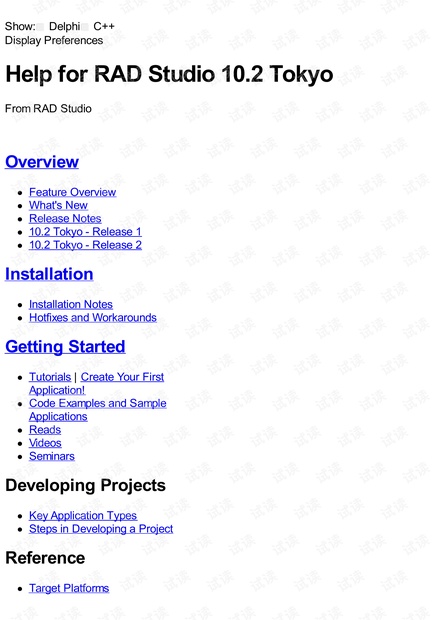Screen dimensions: 440x620
Task: Select 10.2 Tokyo - Release 2 link
Action: coord(85,245)
